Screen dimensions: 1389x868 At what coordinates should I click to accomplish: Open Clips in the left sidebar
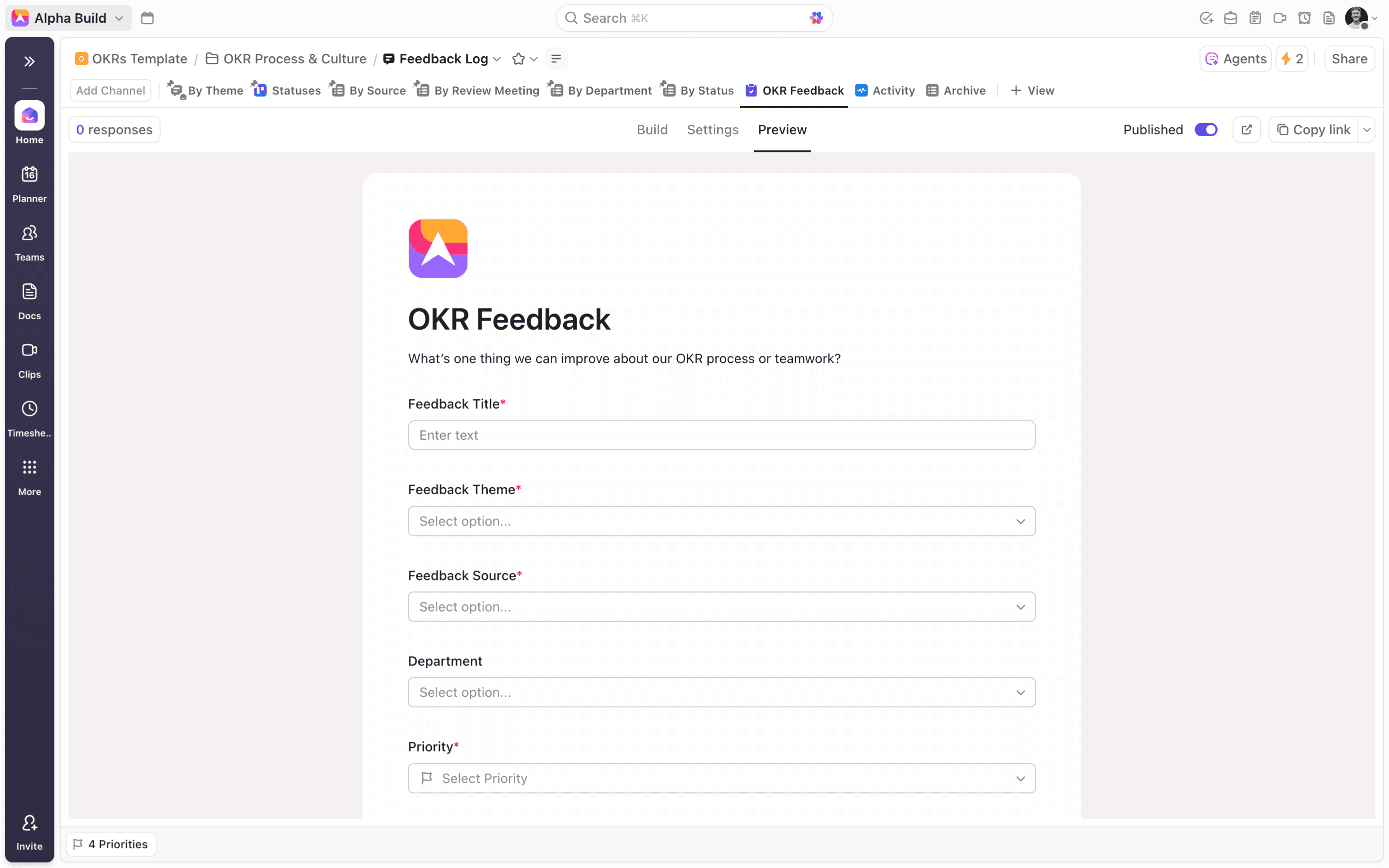[x=29, y=360]
